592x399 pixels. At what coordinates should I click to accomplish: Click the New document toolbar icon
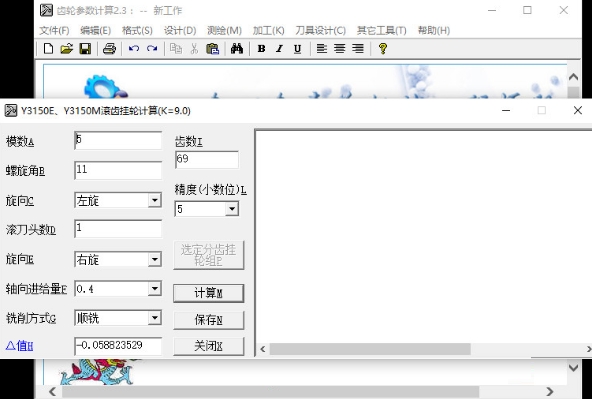pos(48,49)
